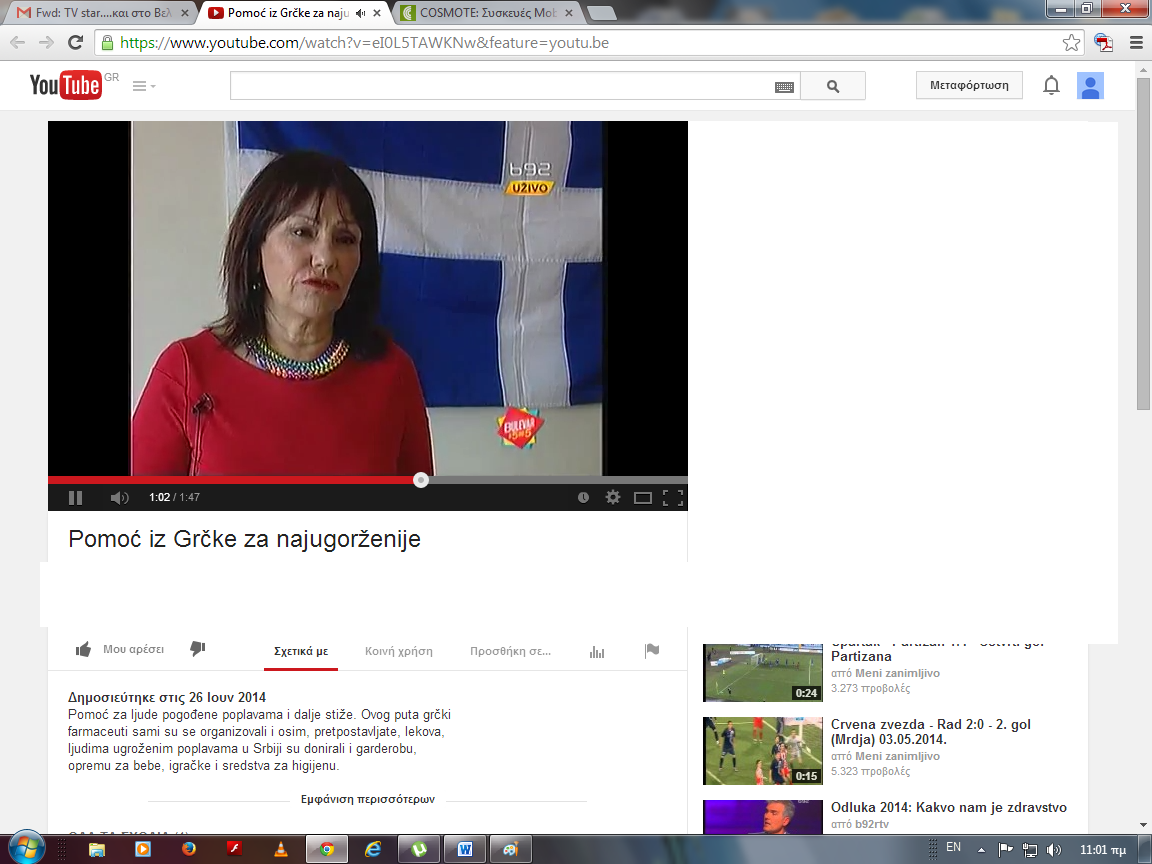The width and height of the screenshot is (1152, 864).
Task: Like the video with thumbs up
Action: (x=83, y=649)
